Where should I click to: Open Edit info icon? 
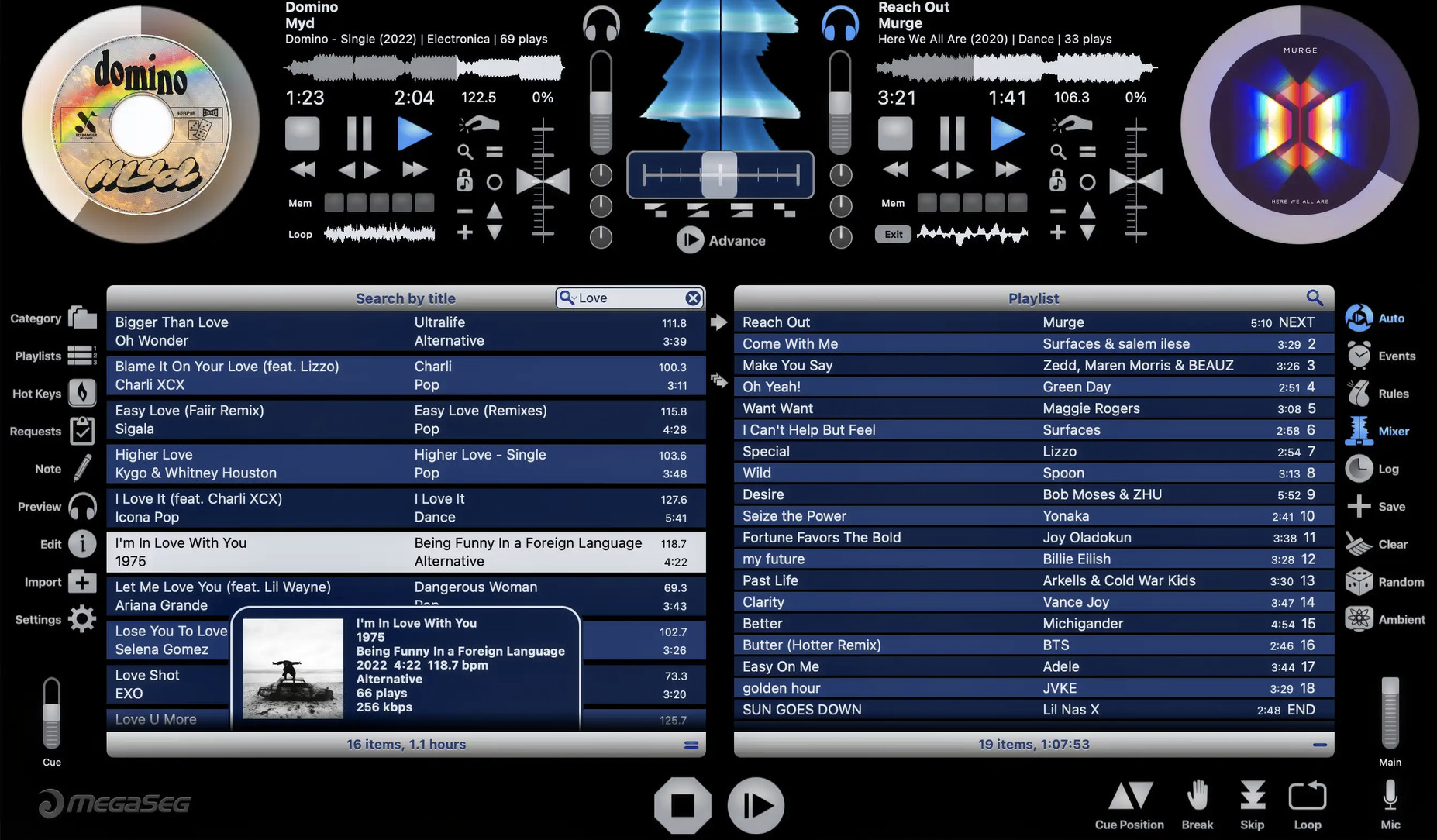[82, 544]
